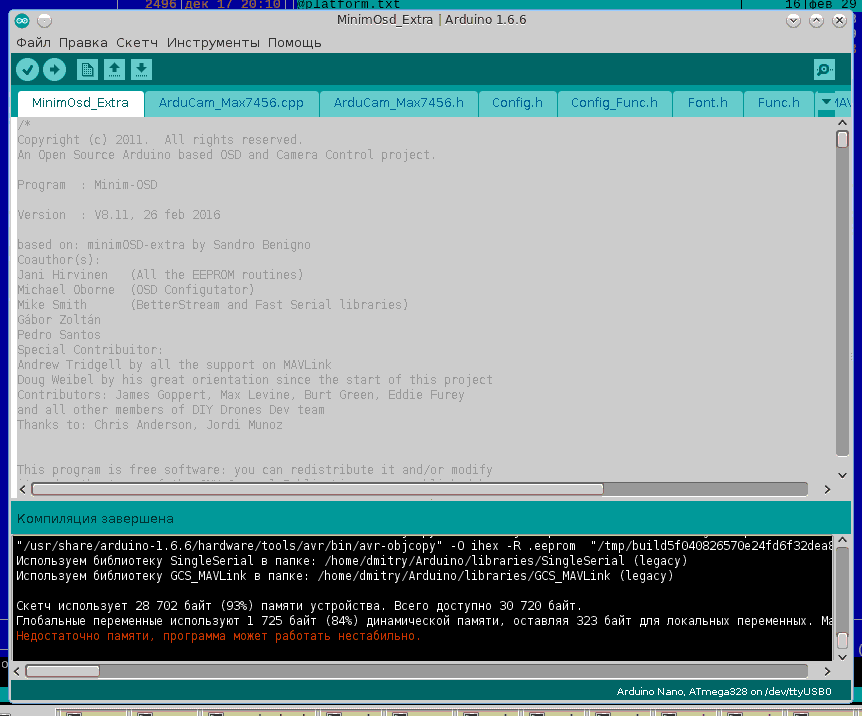Click the Upload arrow icon
Screen dimensions: 862x716
[54, 69]
